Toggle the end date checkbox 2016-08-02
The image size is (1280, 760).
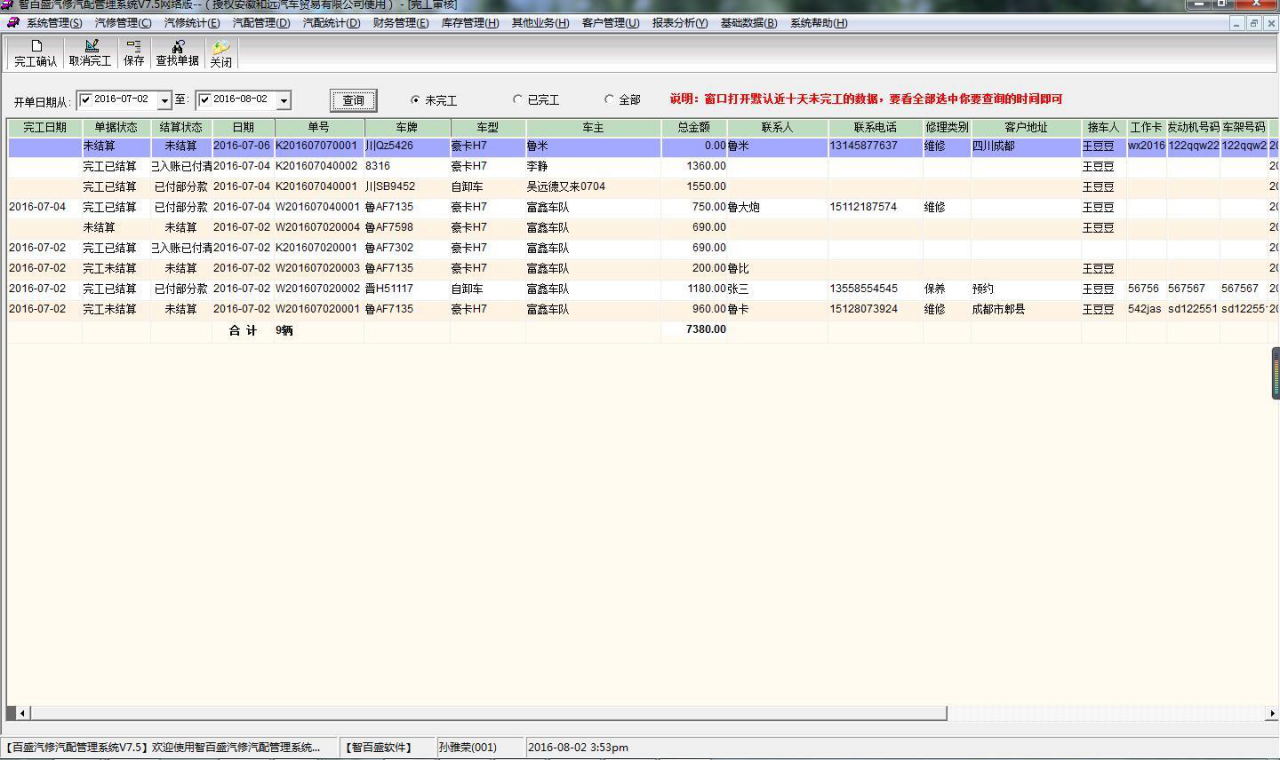click(x=204, y=99)
